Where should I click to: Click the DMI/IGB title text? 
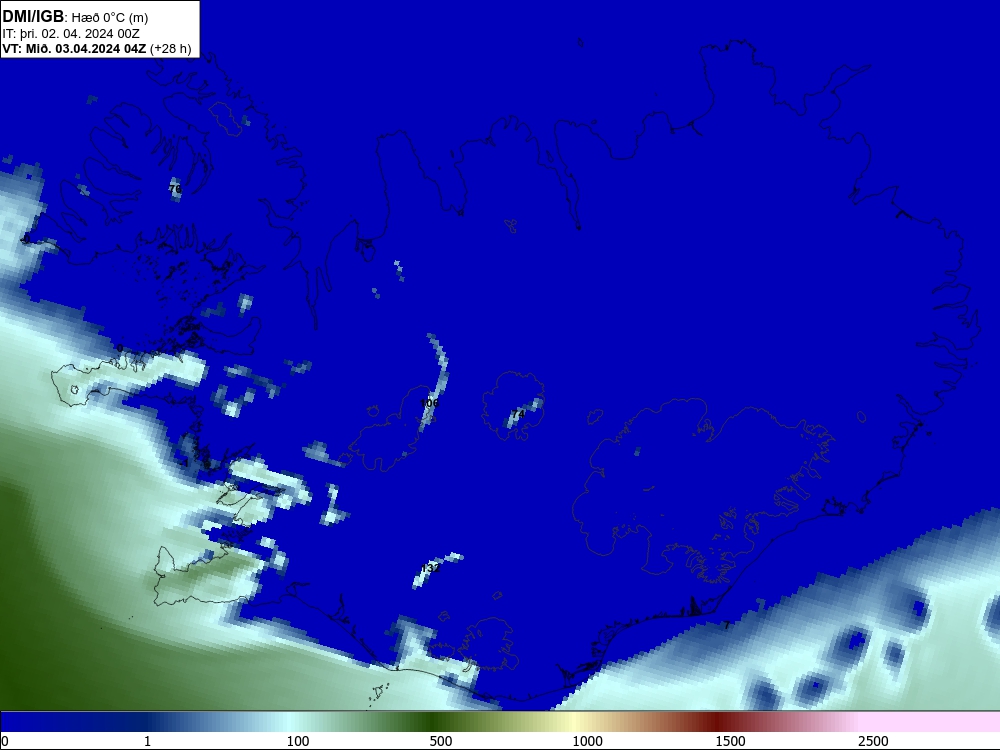pos(33,17)
